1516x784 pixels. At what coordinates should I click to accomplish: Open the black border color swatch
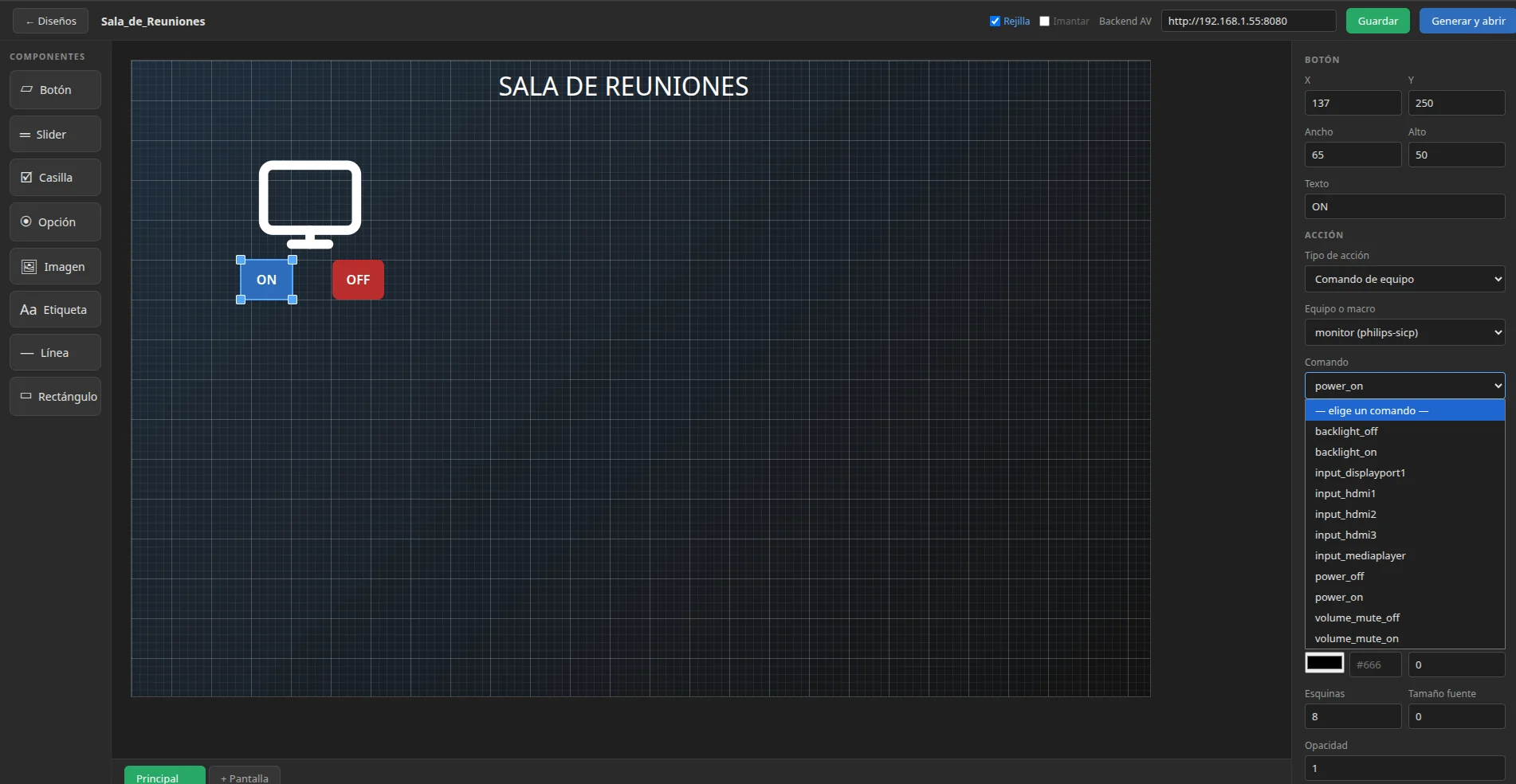click(x=1324, y=663)
